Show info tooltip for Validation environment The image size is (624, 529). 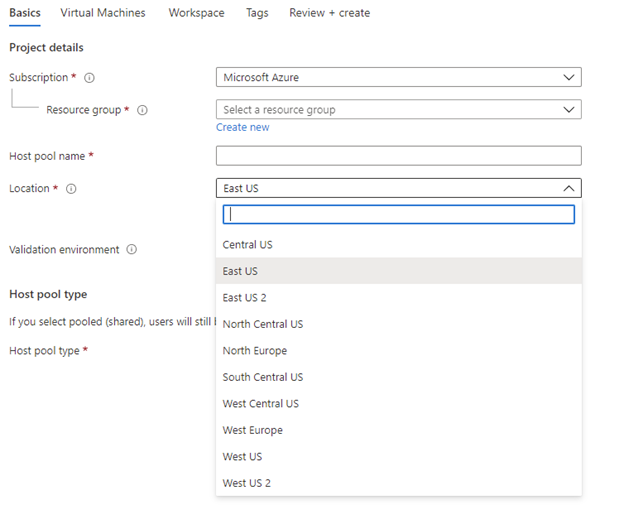tap(132, 250)
